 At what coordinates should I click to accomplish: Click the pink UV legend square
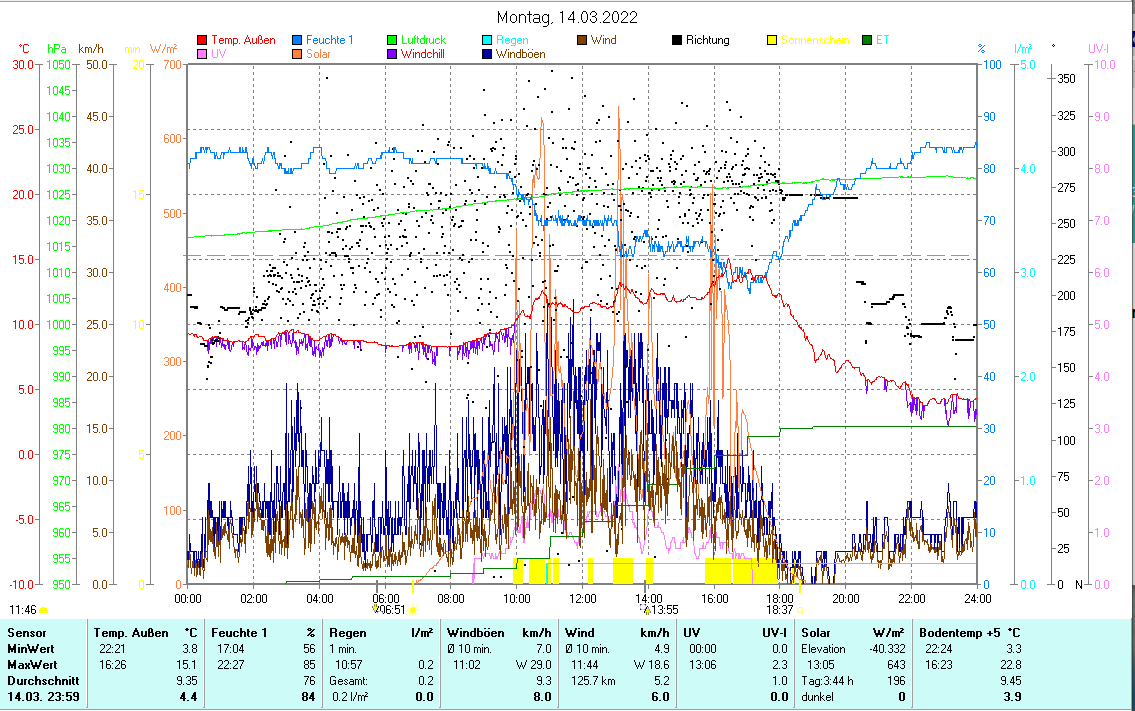tap(203, 54)
